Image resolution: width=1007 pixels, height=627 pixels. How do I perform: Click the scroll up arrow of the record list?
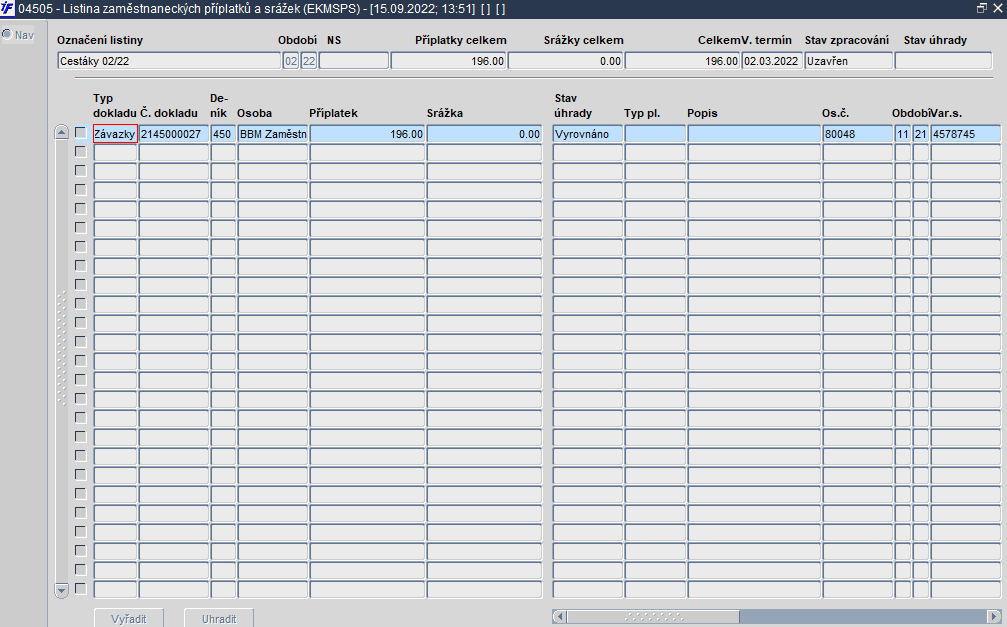[x=62, y=132]
